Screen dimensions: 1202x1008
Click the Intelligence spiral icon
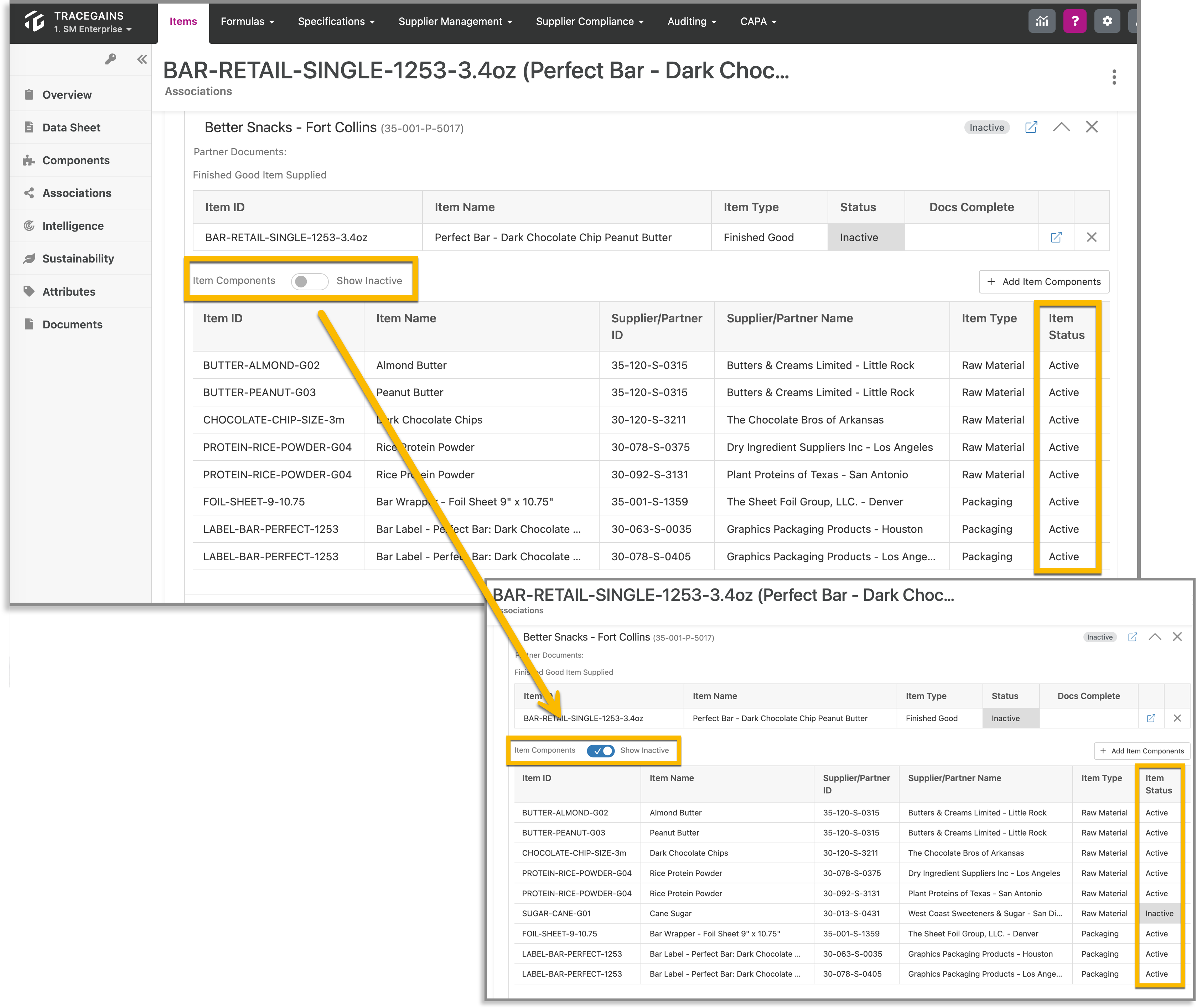point(29,225)
